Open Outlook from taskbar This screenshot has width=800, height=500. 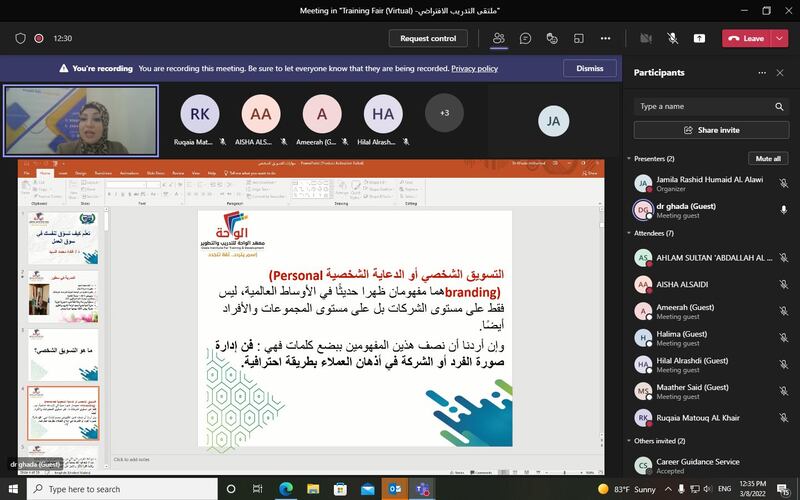395,489
